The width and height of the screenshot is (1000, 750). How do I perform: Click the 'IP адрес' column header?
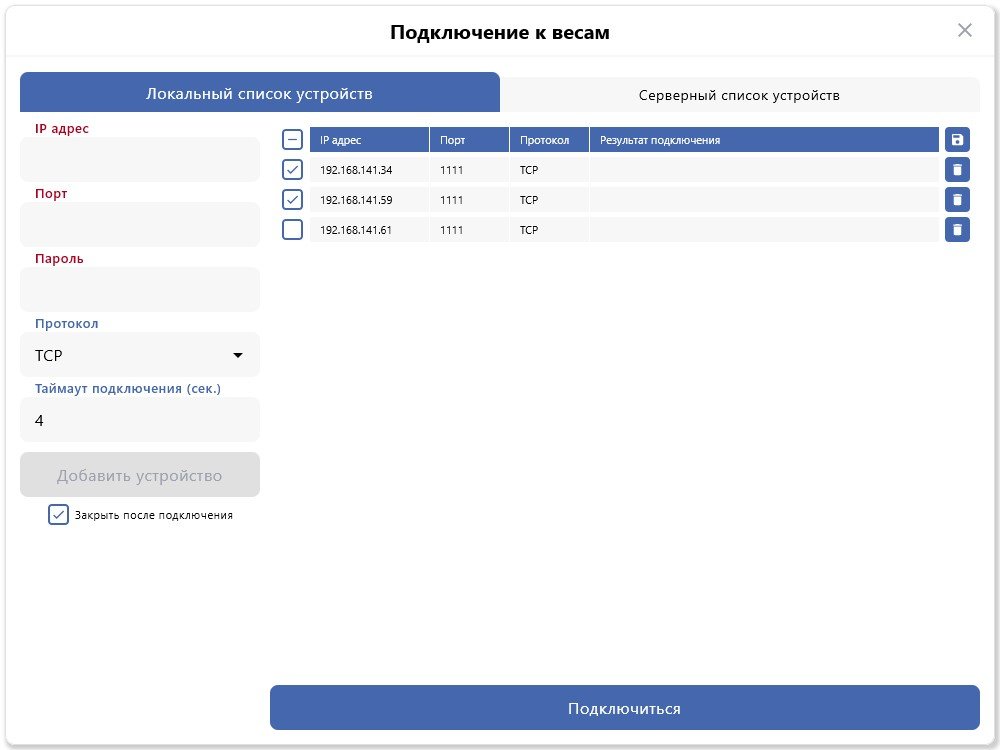[x=369, y=140]
